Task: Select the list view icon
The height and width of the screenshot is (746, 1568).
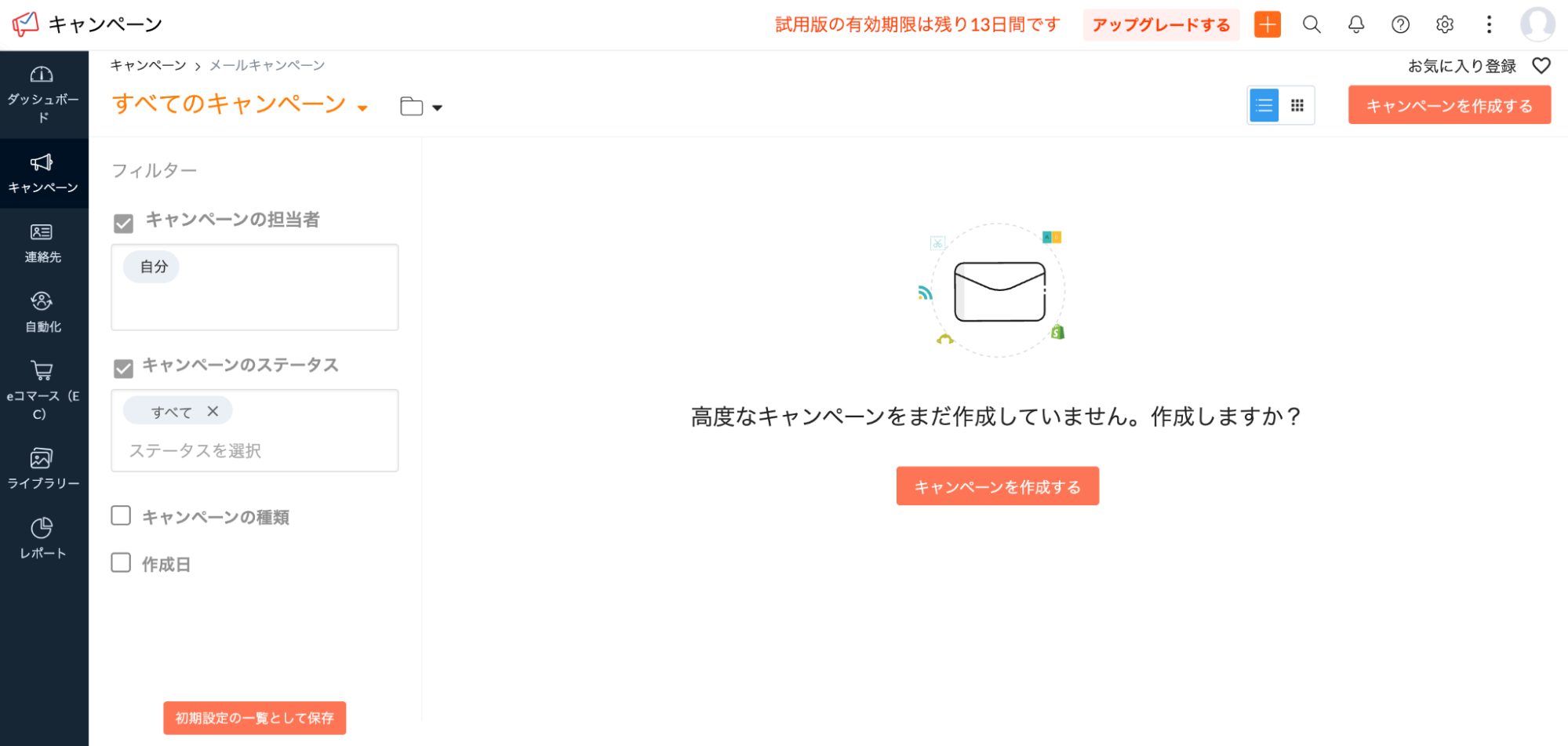Action: [x=1264, y=106]
